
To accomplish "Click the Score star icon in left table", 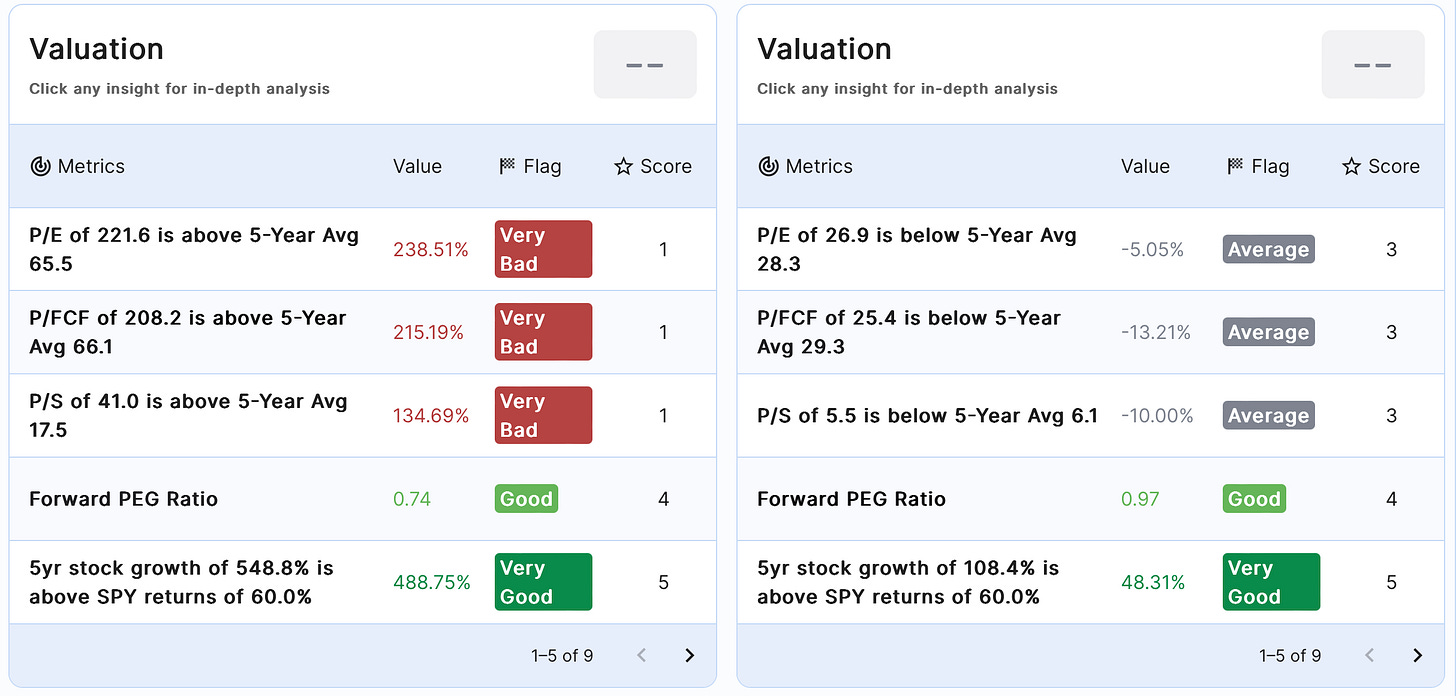I will (623, 167).
